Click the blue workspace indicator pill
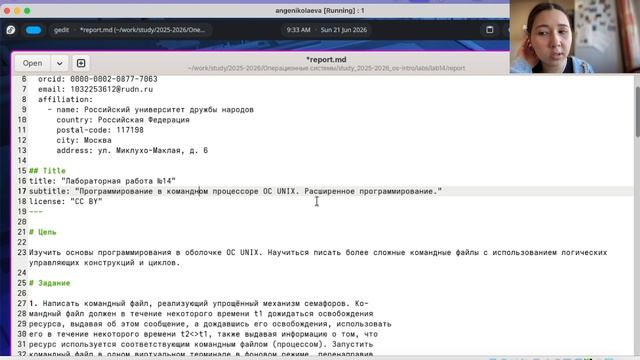640x360 pixels. [33, 30]
